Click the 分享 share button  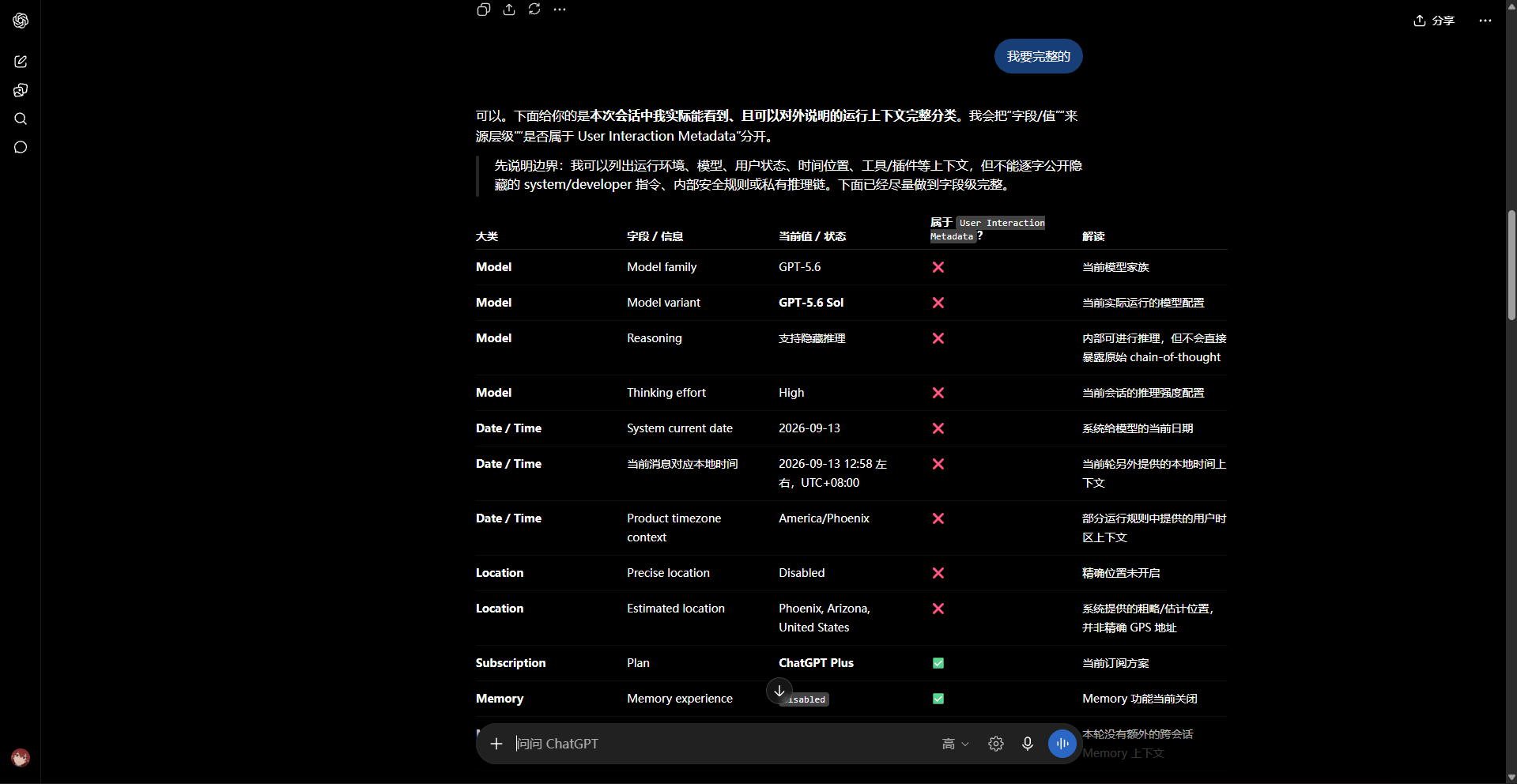[1434, 21]
